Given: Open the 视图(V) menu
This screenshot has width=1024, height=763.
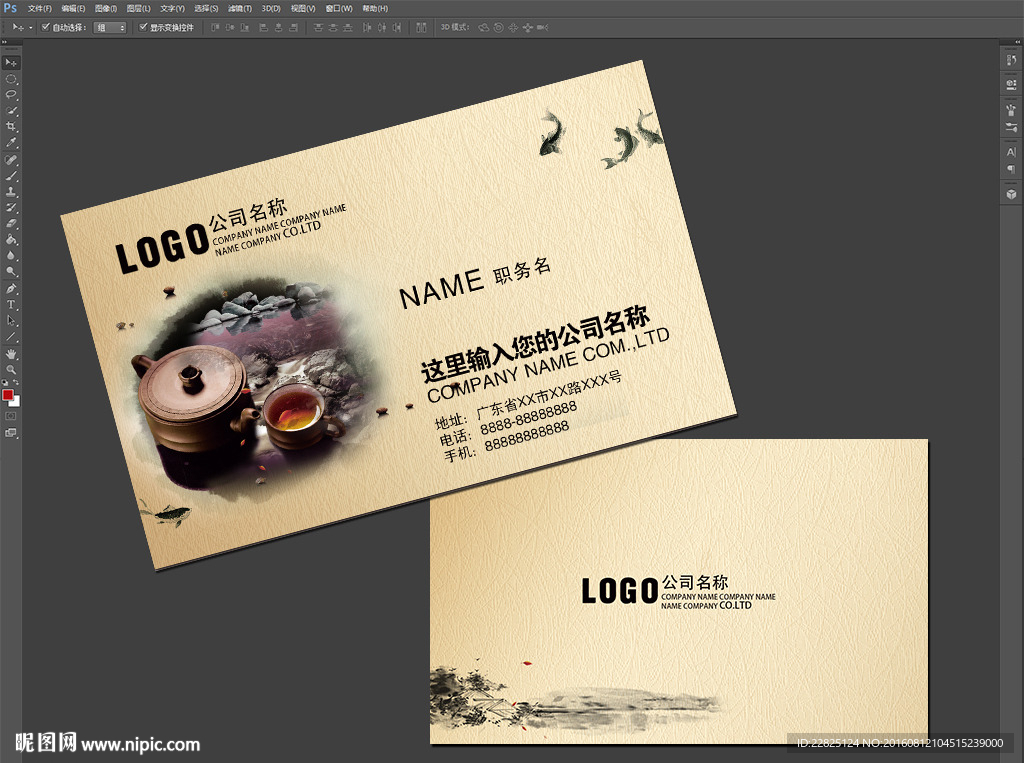Looking at the screenshot, I should pos(303,8).
